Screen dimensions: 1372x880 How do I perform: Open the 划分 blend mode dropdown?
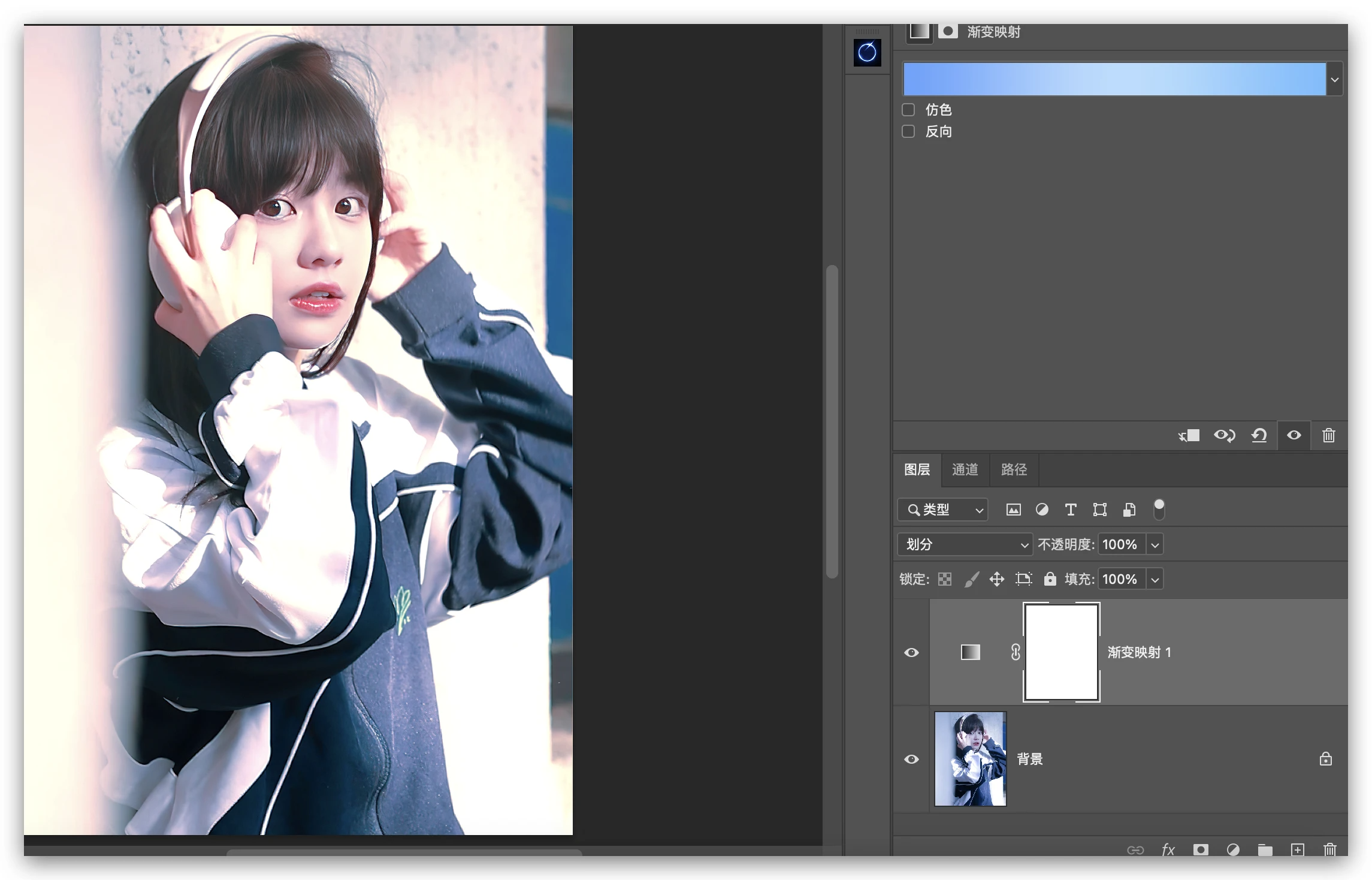click(x=965, y=544)
